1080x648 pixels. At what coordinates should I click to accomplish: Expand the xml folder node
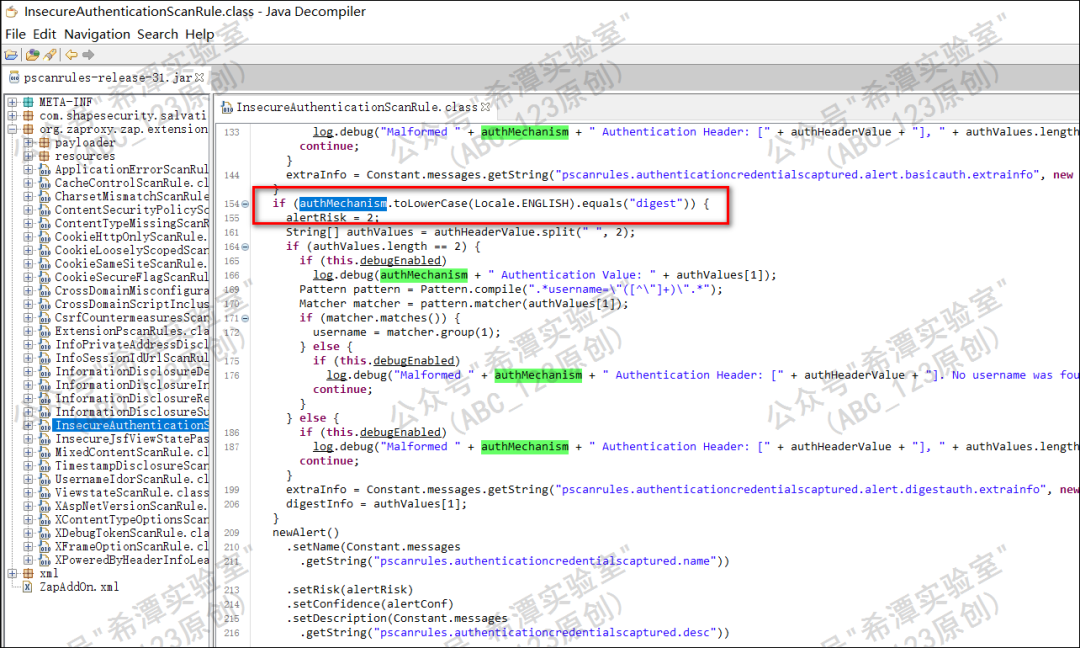tap(12, 574)
